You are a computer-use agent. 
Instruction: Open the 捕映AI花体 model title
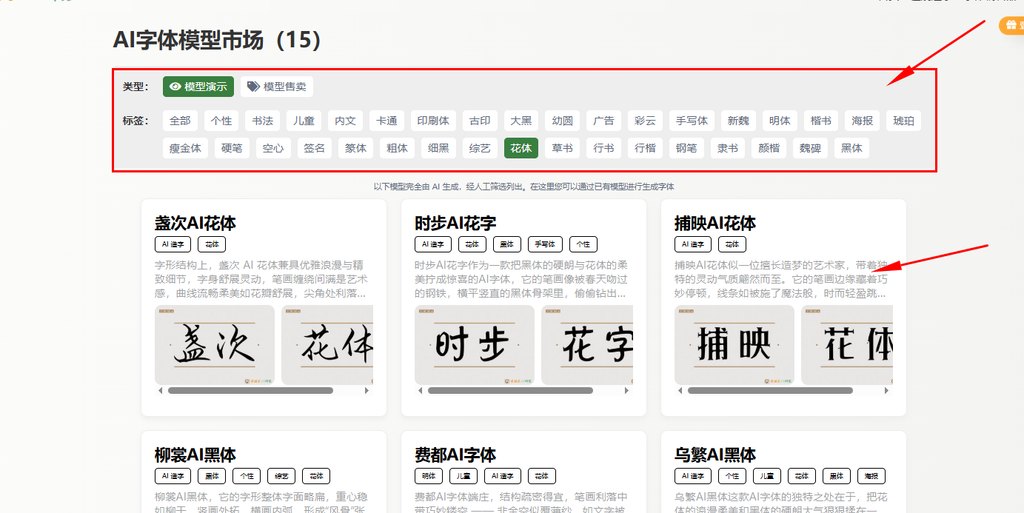click(715, 223)
